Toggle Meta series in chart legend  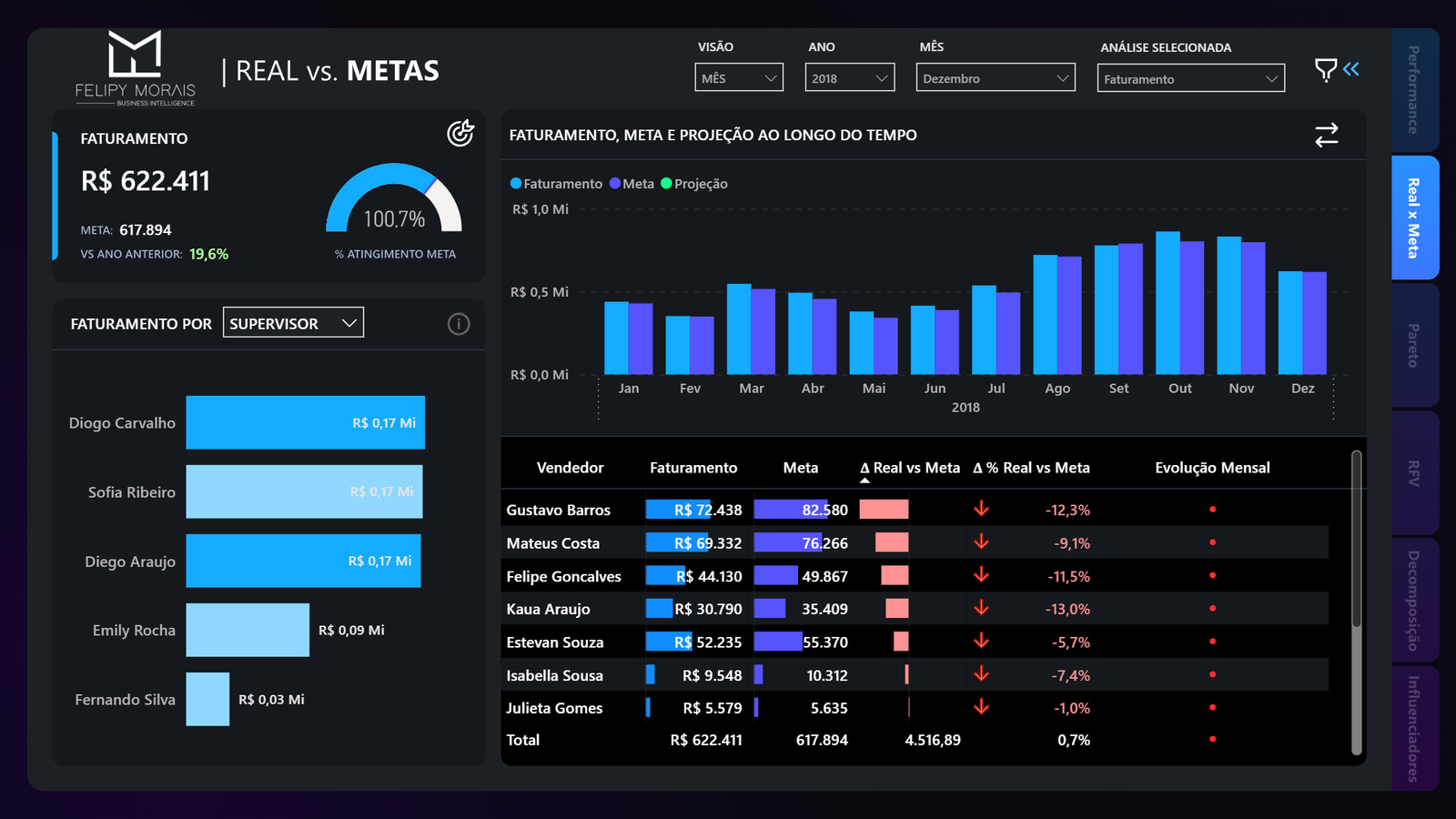coord(632,184)
